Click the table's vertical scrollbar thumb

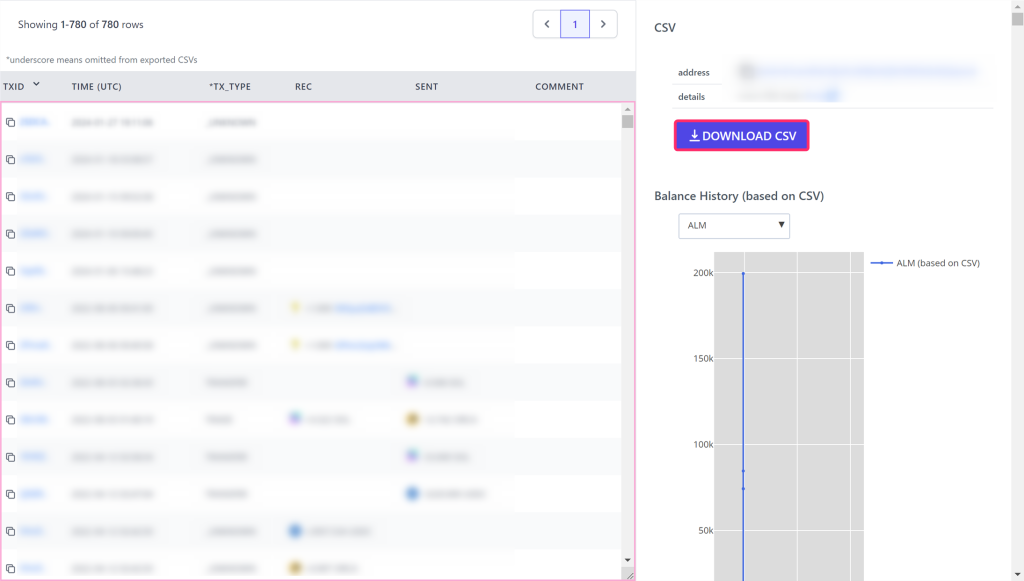627,122
